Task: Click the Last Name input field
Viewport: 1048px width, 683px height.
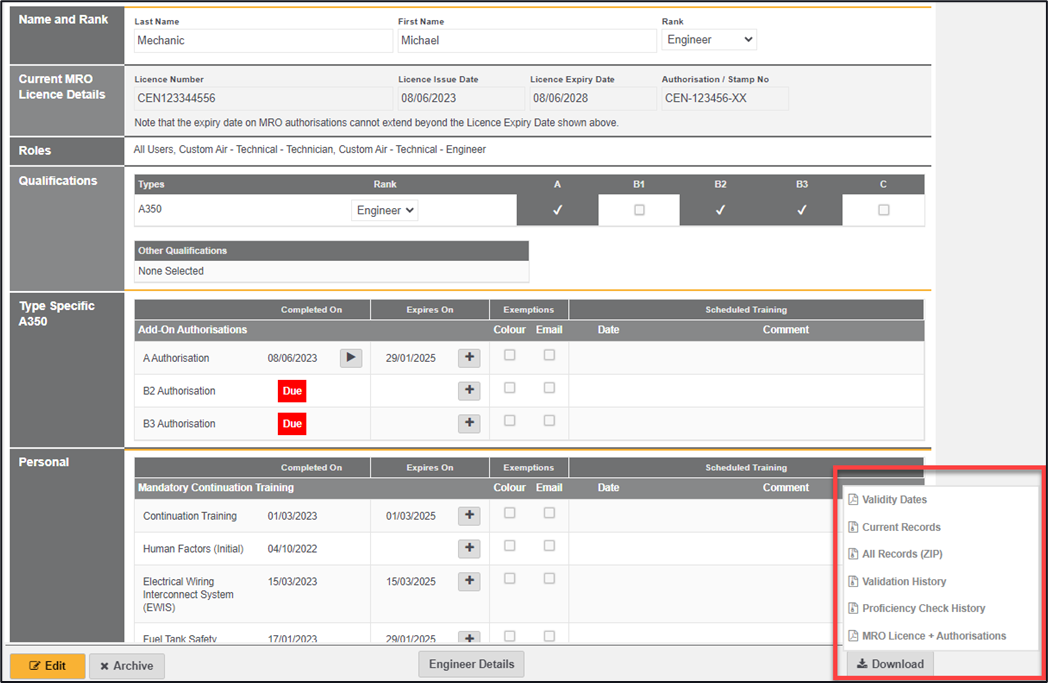Action: point(263,41)
